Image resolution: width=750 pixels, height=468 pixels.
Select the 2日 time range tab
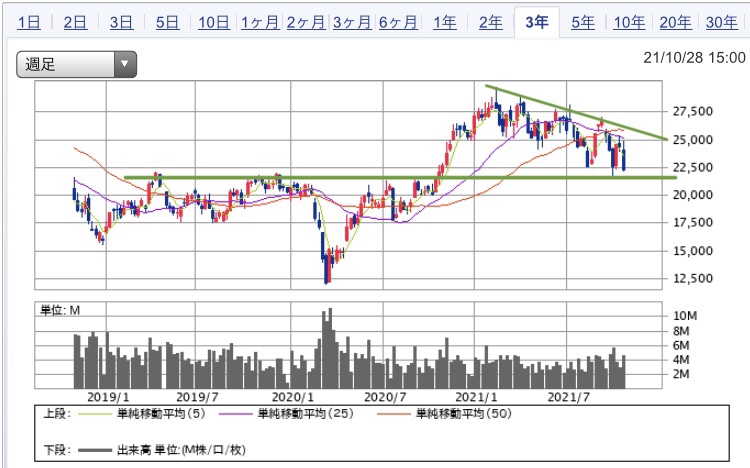pos(75,22)
